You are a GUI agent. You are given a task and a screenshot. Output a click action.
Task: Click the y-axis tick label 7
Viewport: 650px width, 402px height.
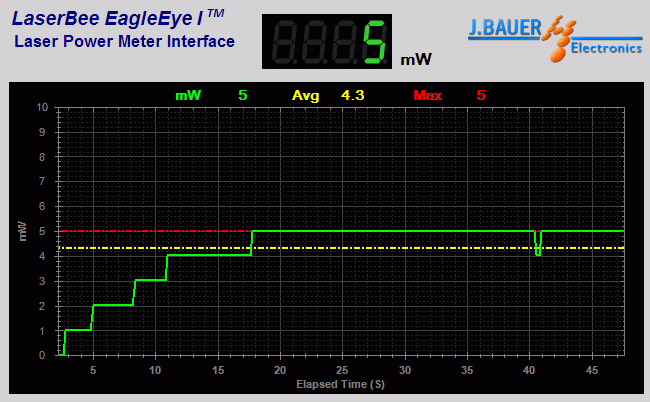pos(42,182)
